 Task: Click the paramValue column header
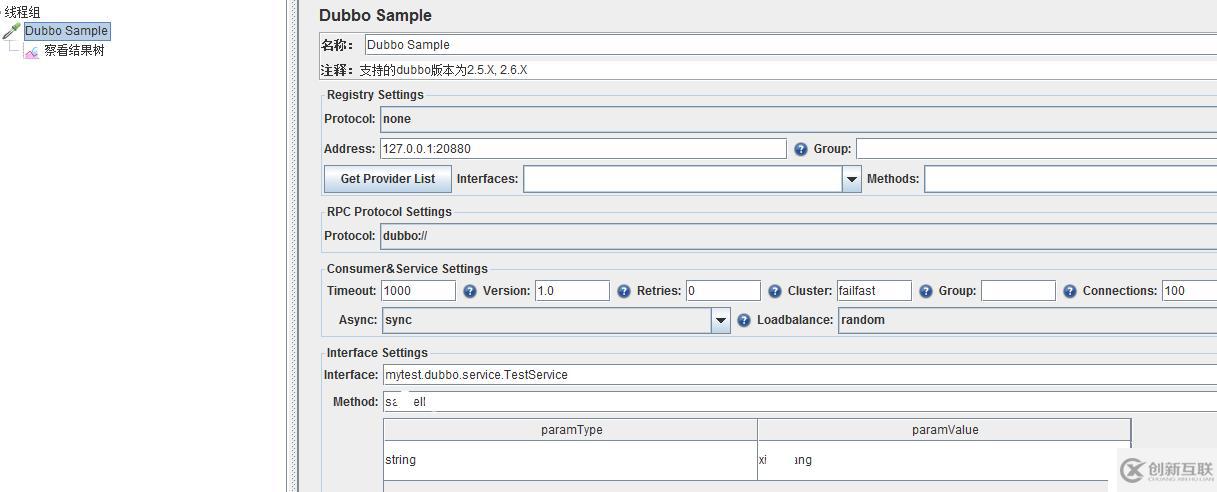945,430
